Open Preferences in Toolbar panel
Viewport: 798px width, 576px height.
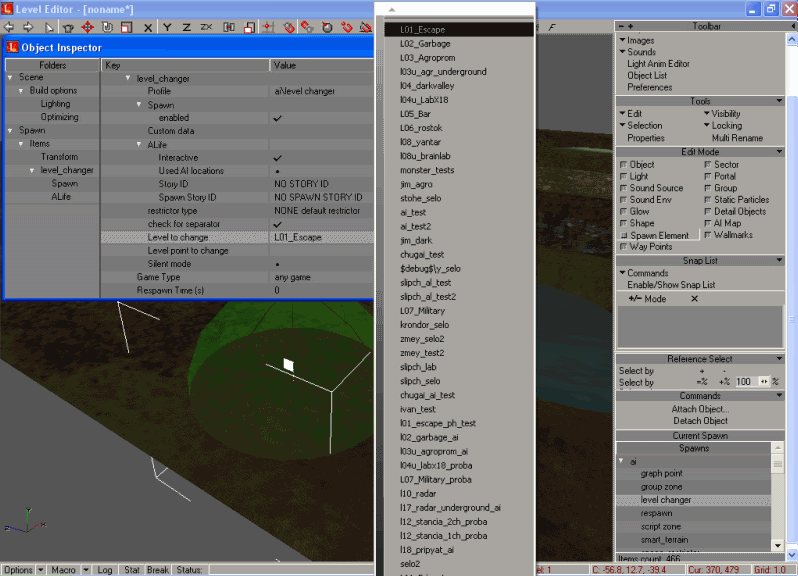[x=649, y=87]
